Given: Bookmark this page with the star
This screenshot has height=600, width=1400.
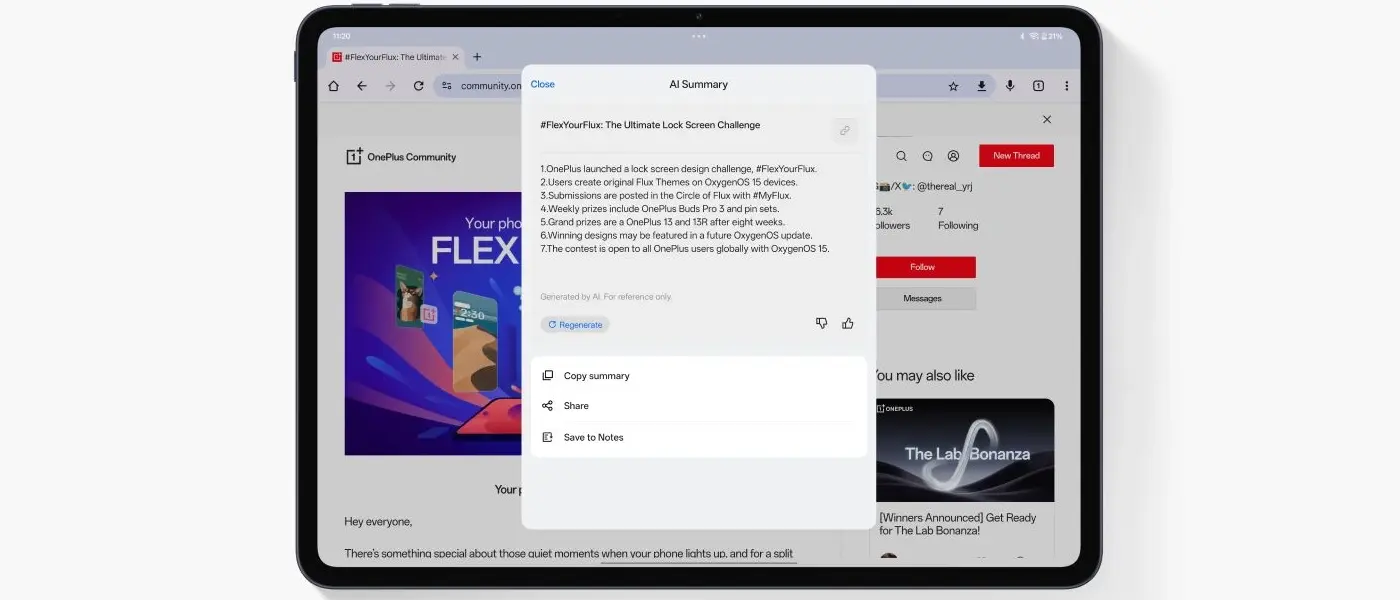Looking at the screenshot, I should coord(954,86).
